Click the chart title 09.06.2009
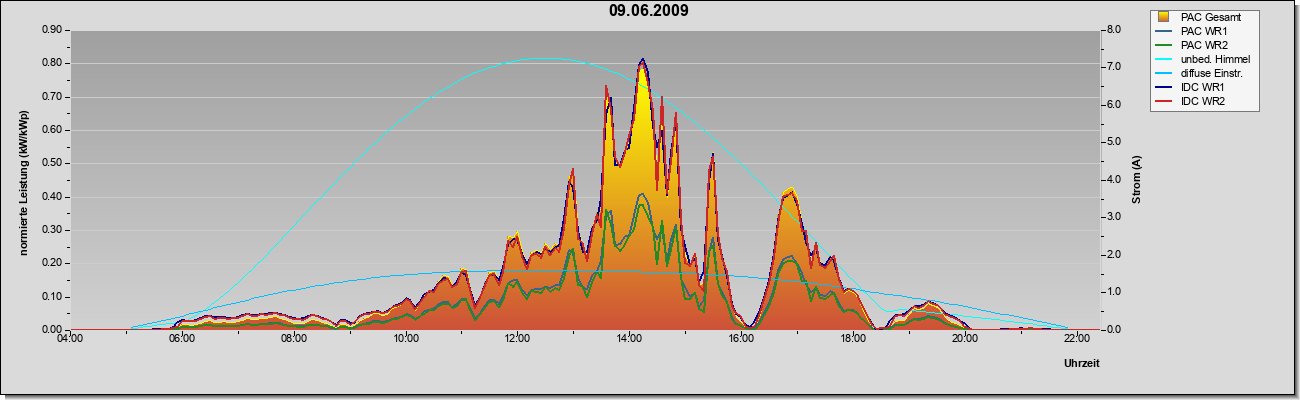Screen dimensions: 1300x400 (649, 11)
